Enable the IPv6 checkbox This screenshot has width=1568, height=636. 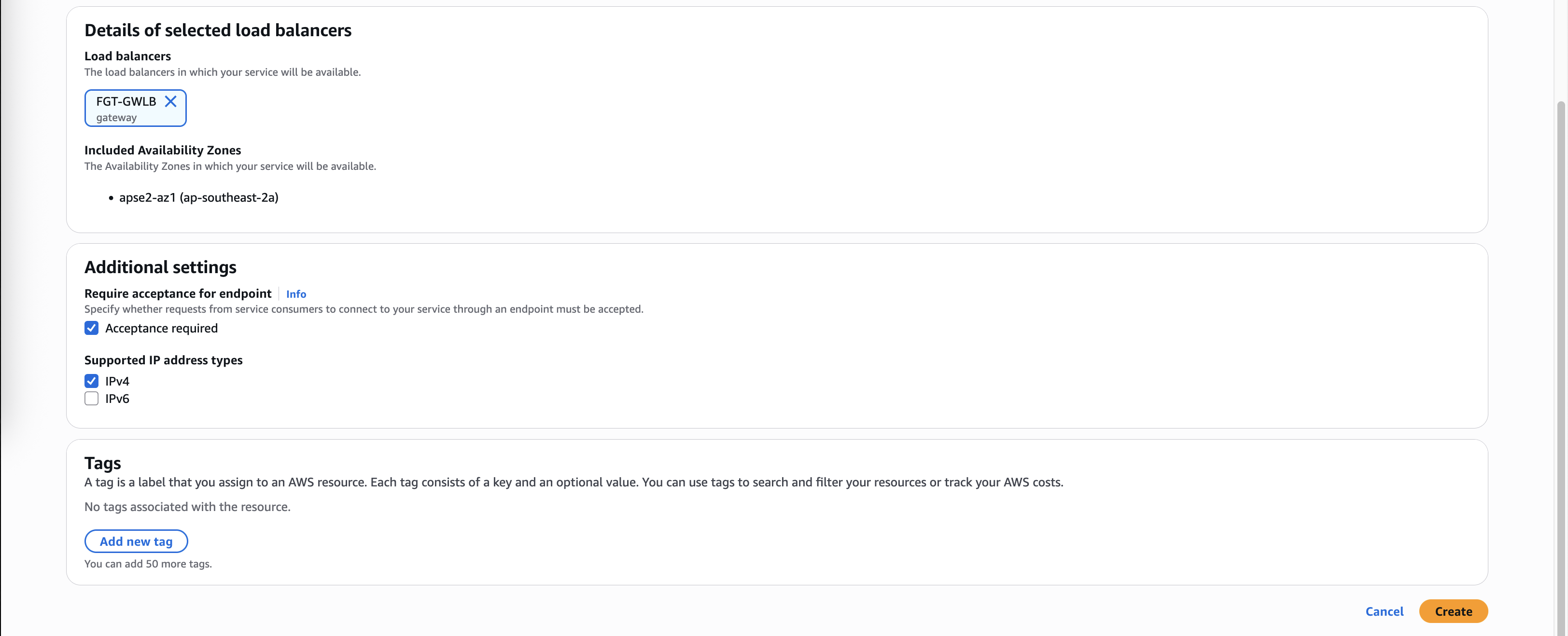coord(91,399)
